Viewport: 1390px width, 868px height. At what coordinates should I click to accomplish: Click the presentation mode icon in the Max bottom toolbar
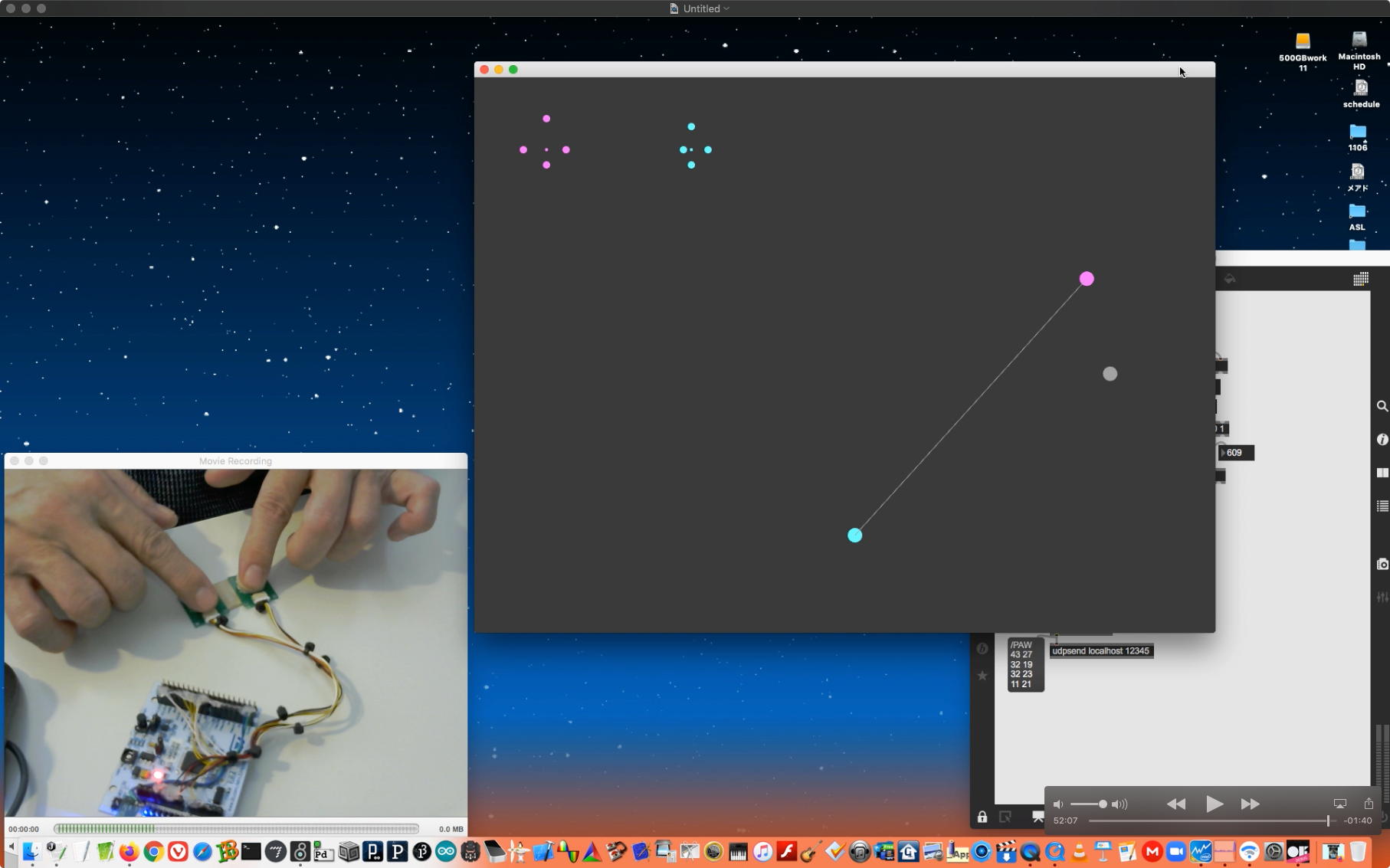coord(1038,817)
